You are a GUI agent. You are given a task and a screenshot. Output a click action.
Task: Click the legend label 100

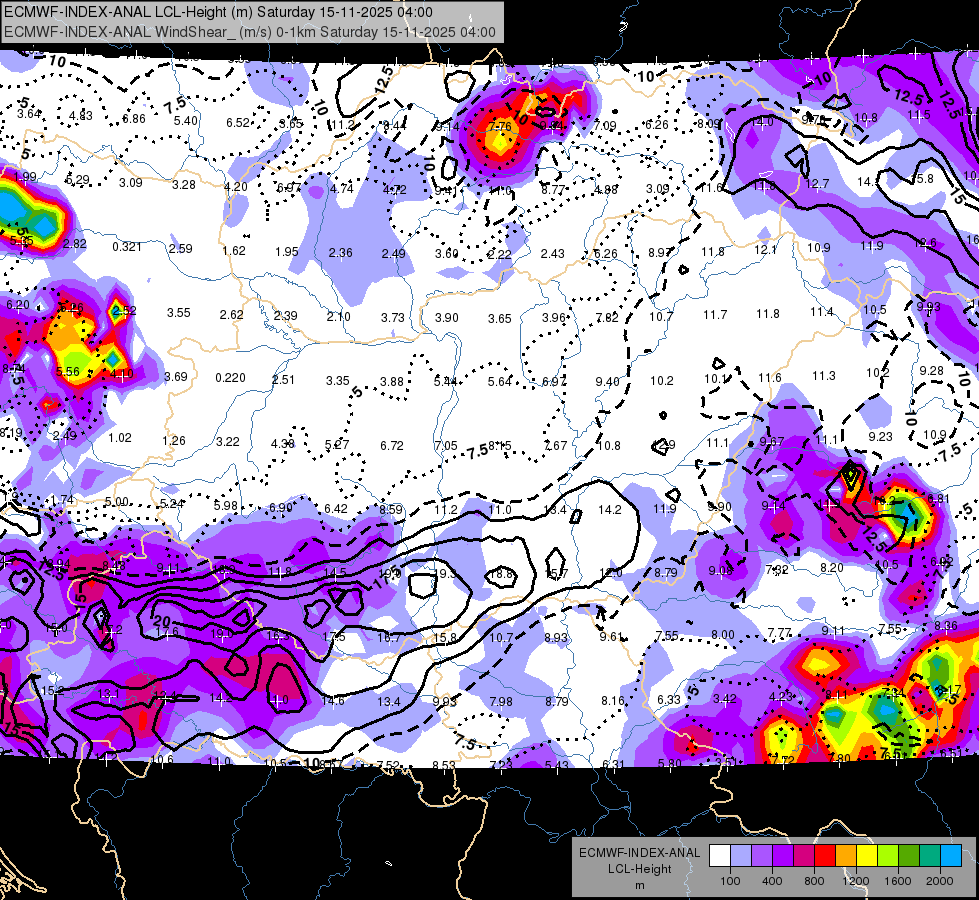730,881
